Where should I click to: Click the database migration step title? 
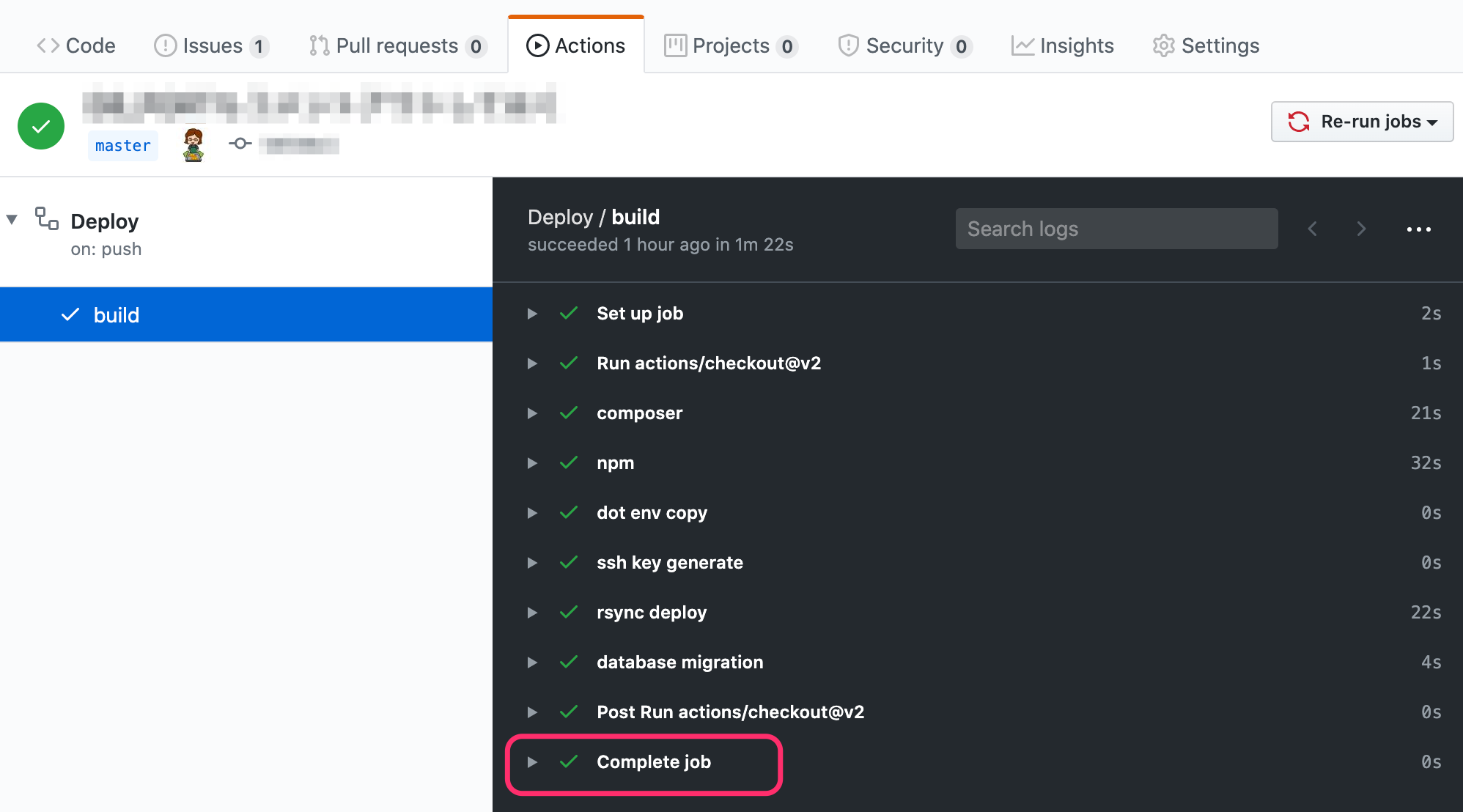680,662
